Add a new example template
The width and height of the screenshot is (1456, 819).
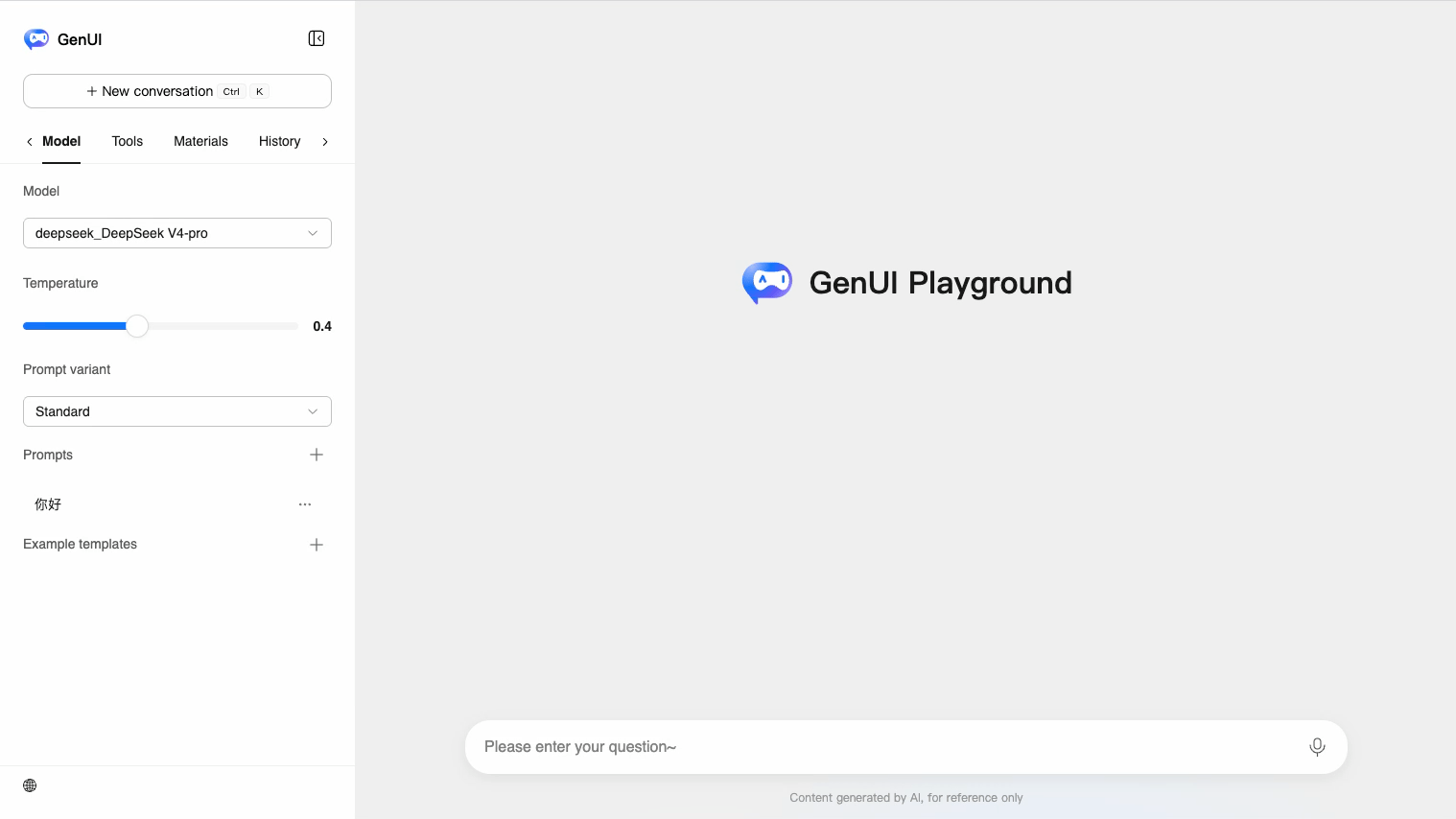pos(317,545)
